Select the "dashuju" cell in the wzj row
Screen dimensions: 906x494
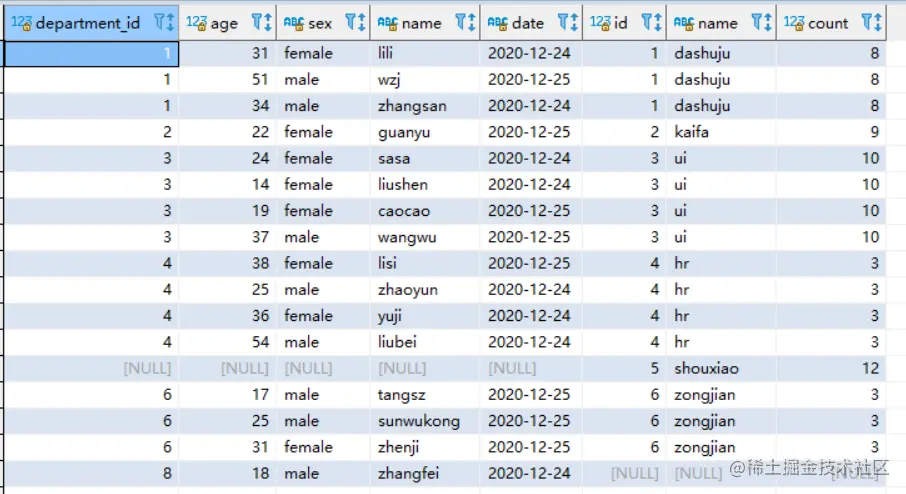[721, 79]
